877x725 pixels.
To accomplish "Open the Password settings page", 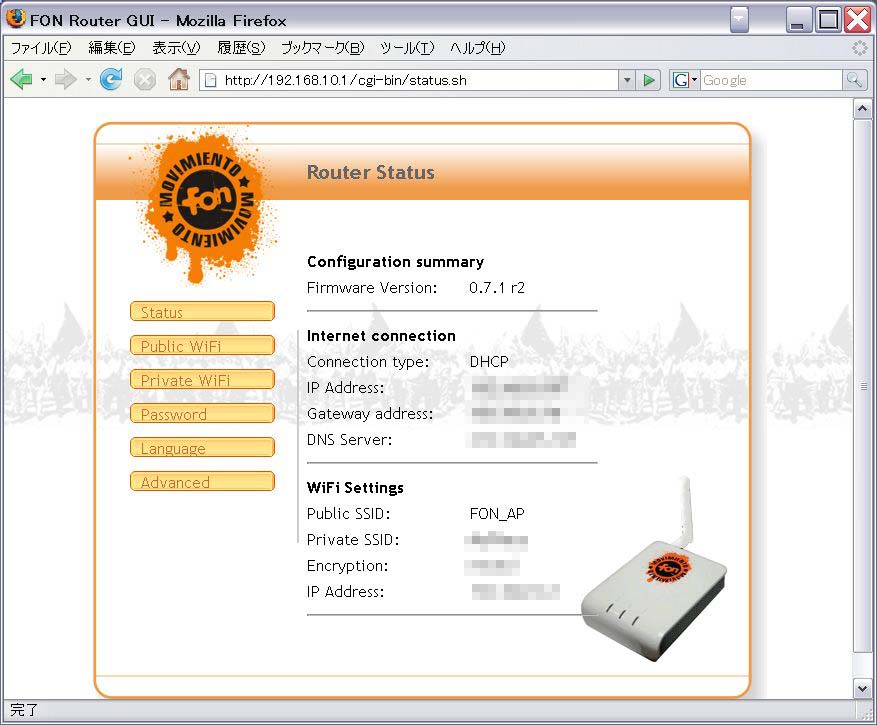I will pos(202,414).
